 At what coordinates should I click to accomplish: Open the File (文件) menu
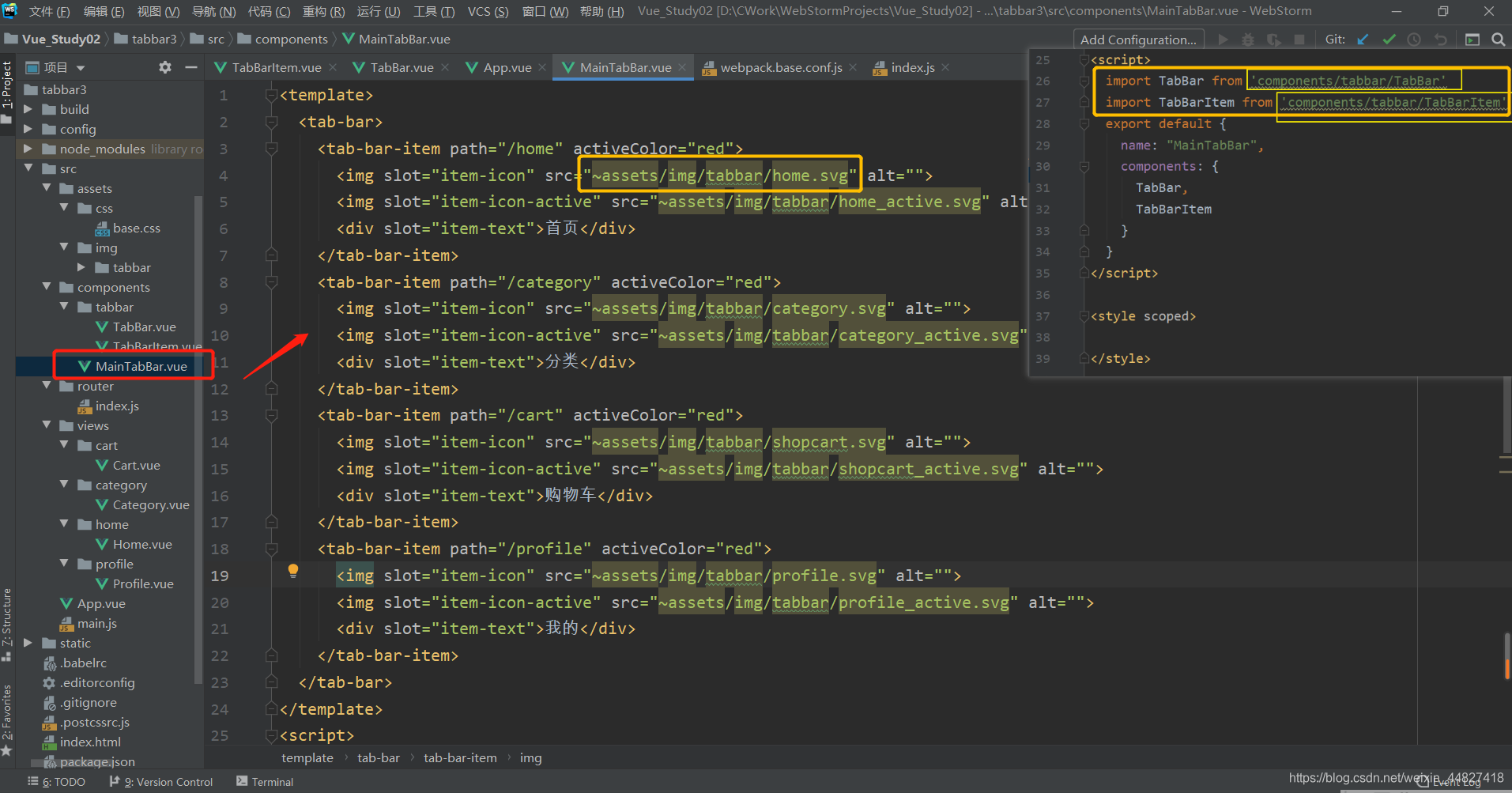(x=49, y=11)
